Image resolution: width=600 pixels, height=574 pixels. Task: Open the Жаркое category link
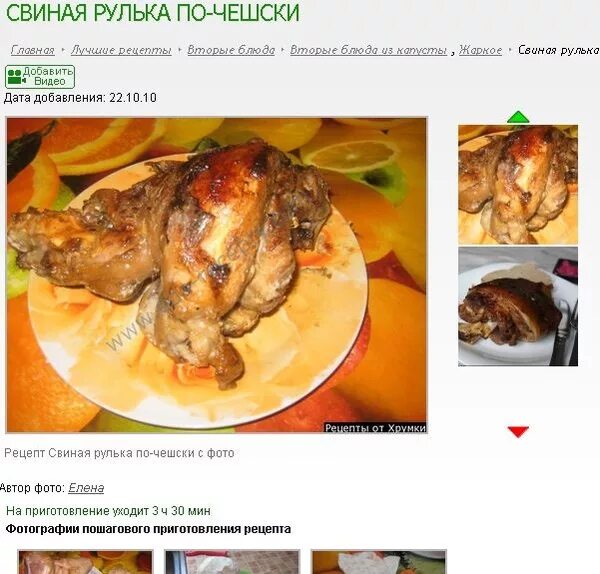pyautogui.click(x=480, y=50)
